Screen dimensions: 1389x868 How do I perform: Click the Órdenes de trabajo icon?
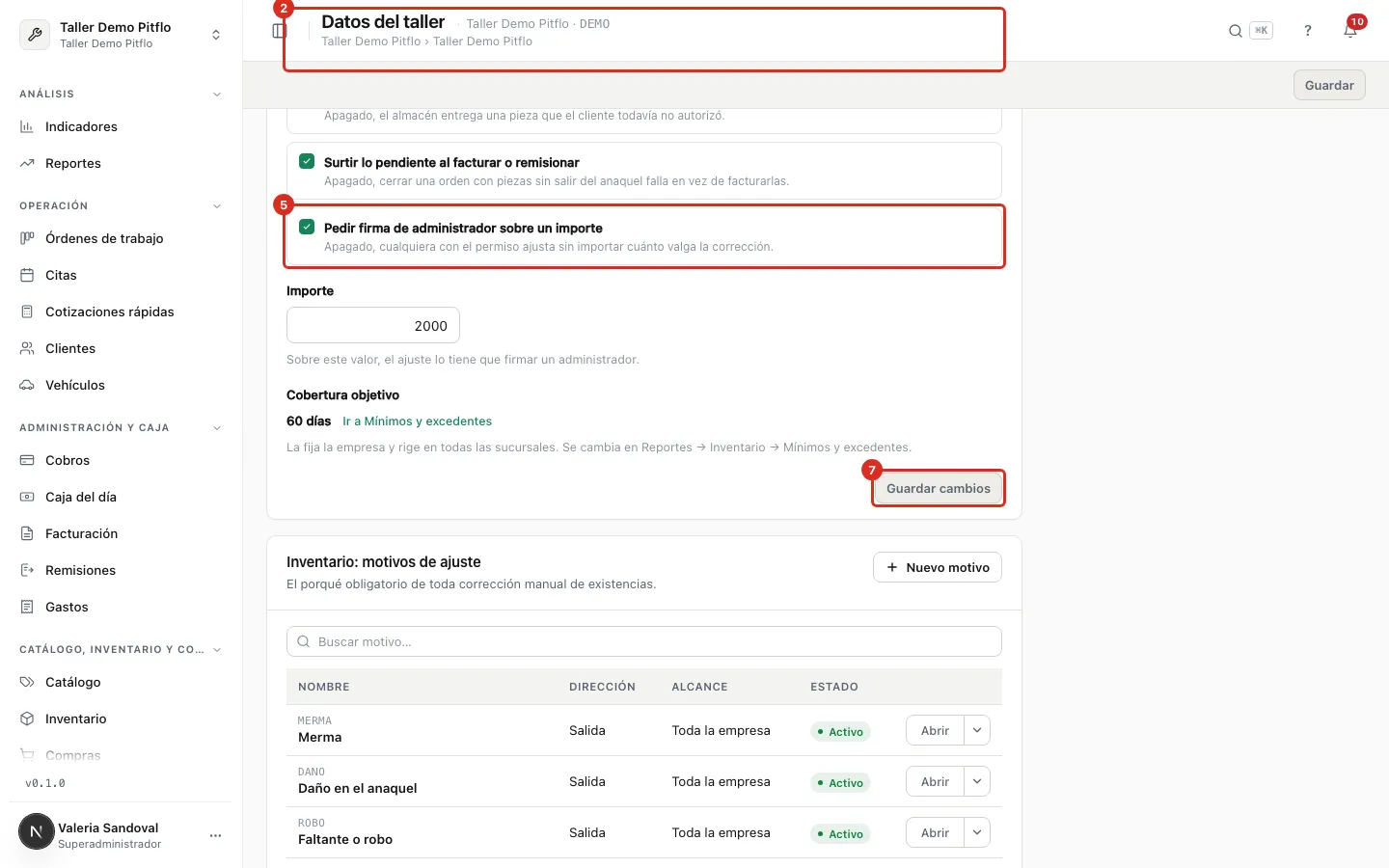point(27,238)
